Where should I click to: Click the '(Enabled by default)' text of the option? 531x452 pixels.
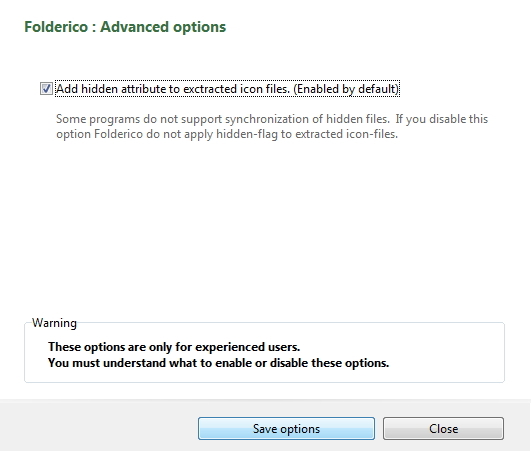[346, 89]
